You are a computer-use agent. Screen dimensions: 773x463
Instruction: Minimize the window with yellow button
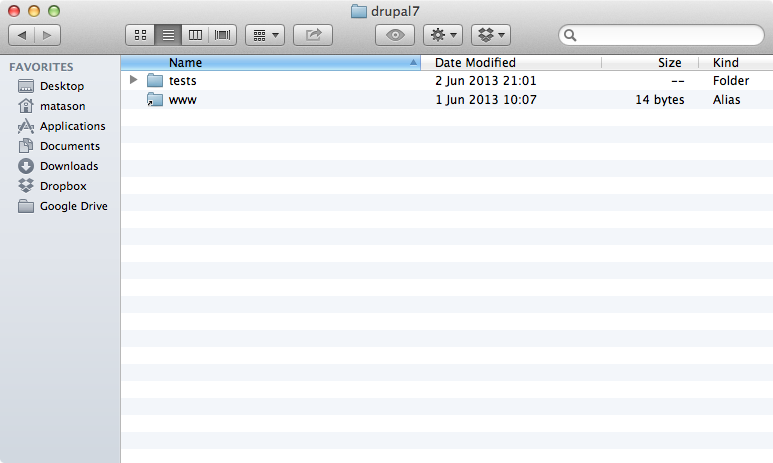coord(34,11)
